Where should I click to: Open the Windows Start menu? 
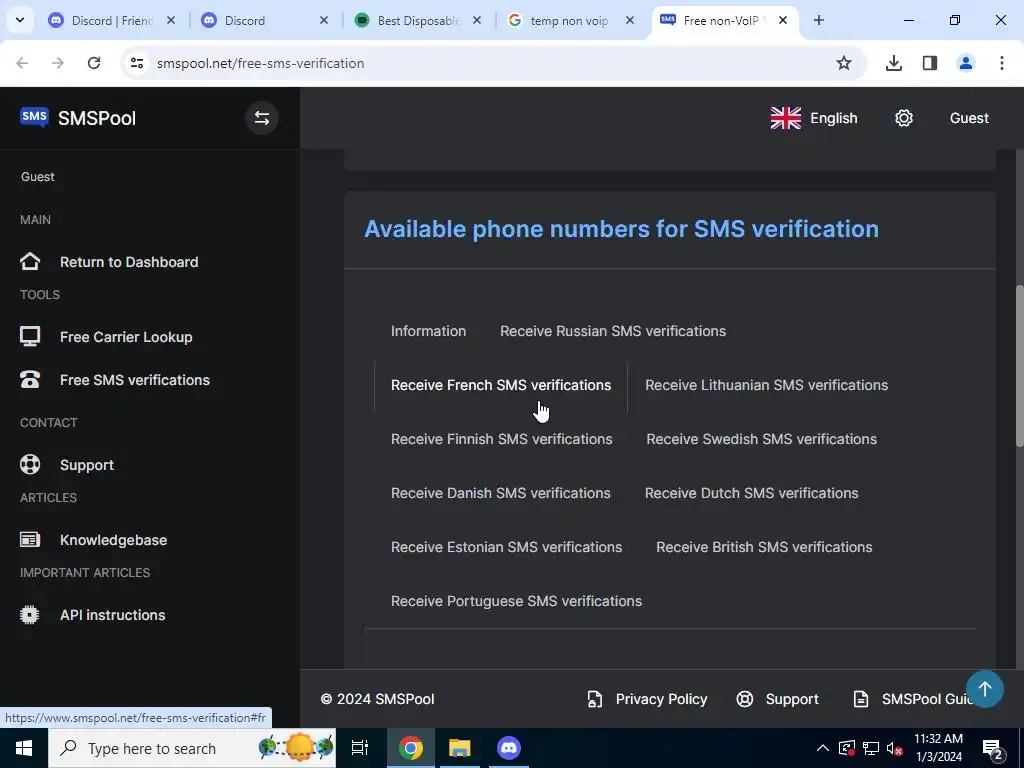pos(24,748)
